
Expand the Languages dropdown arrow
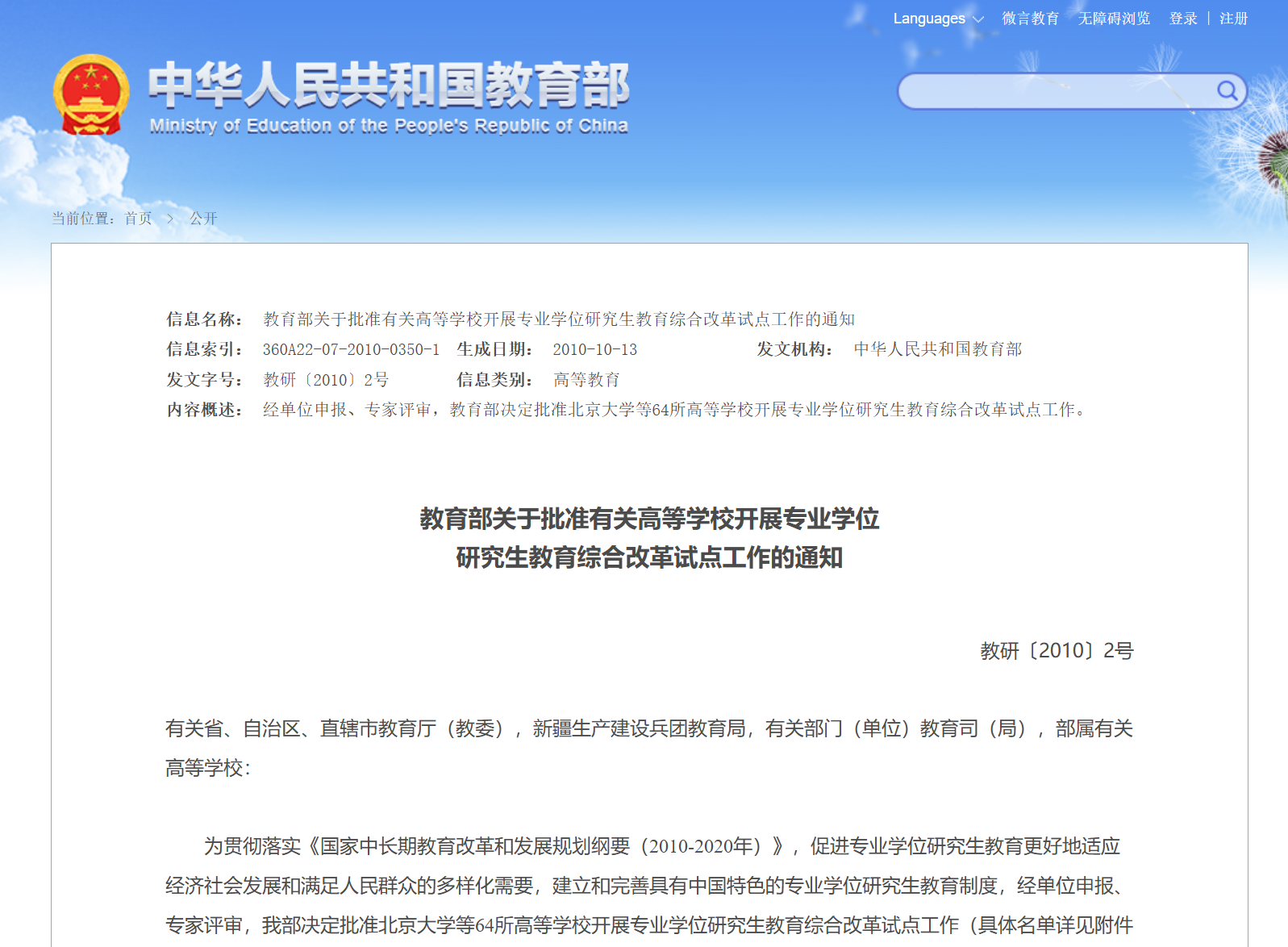click(978, 19)
